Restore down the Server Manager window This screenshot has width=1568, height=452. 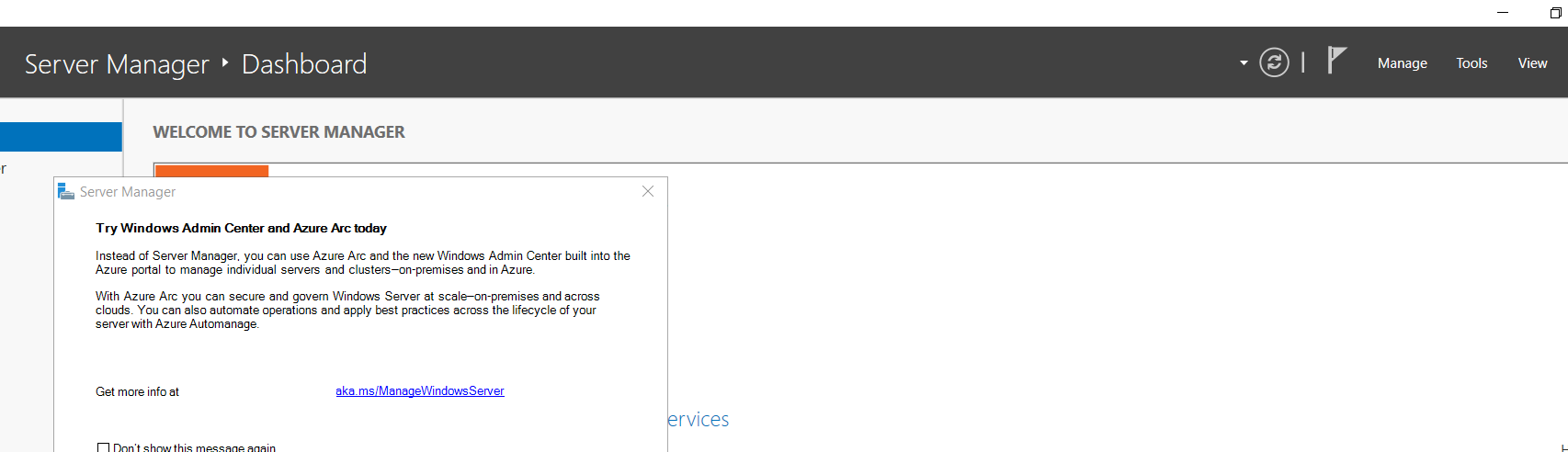pos(1555,13)
